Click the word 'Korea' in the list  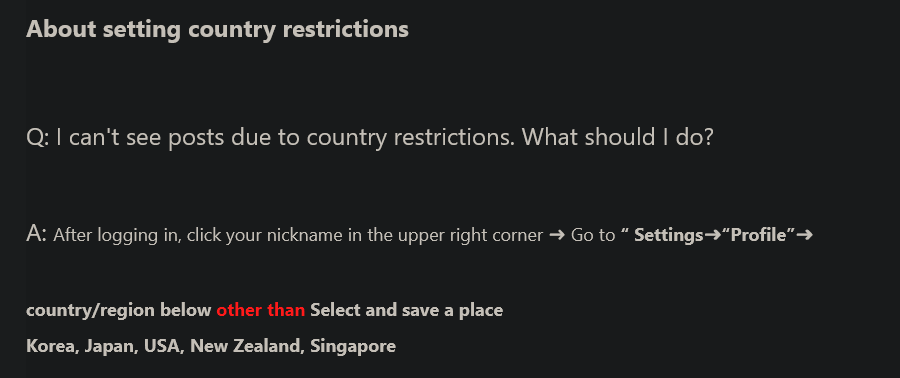click(52, 346)
